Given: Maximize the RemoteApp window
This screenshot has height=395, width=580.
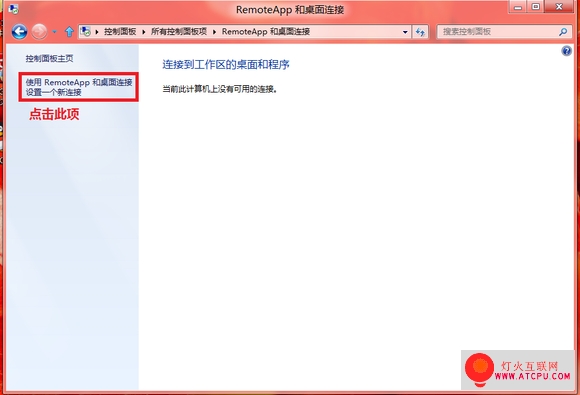Looking at the screenshot, I should (x=535, y=7).
